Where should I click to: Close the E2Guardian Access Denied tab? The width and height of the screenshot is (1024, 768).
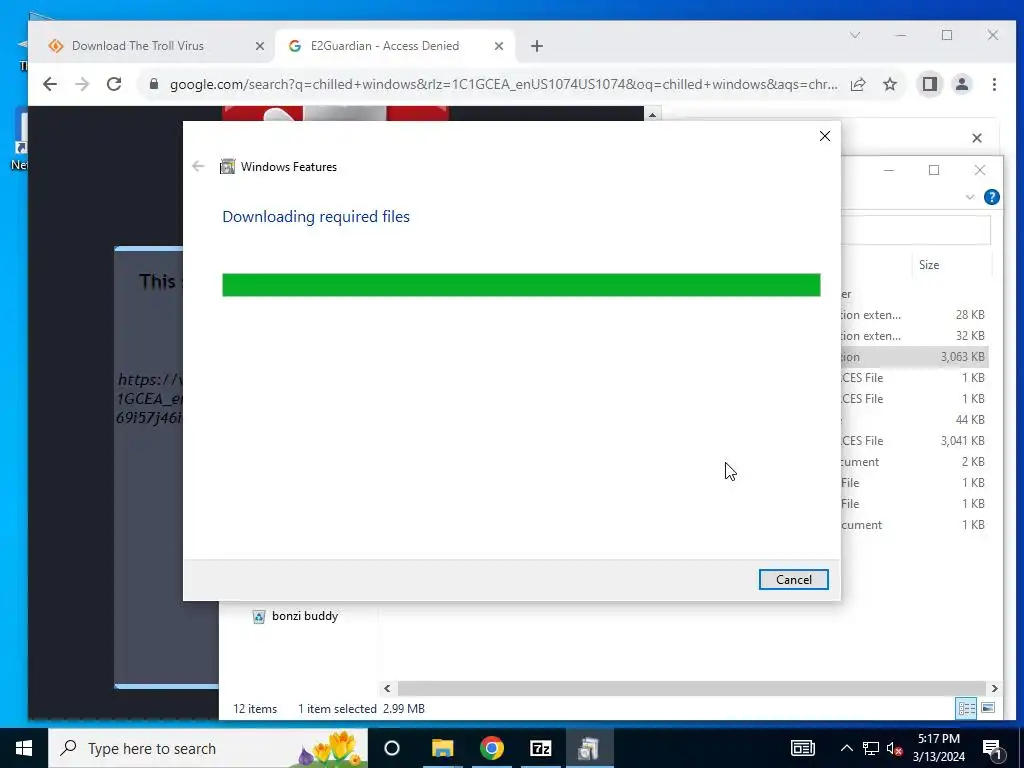499,46
